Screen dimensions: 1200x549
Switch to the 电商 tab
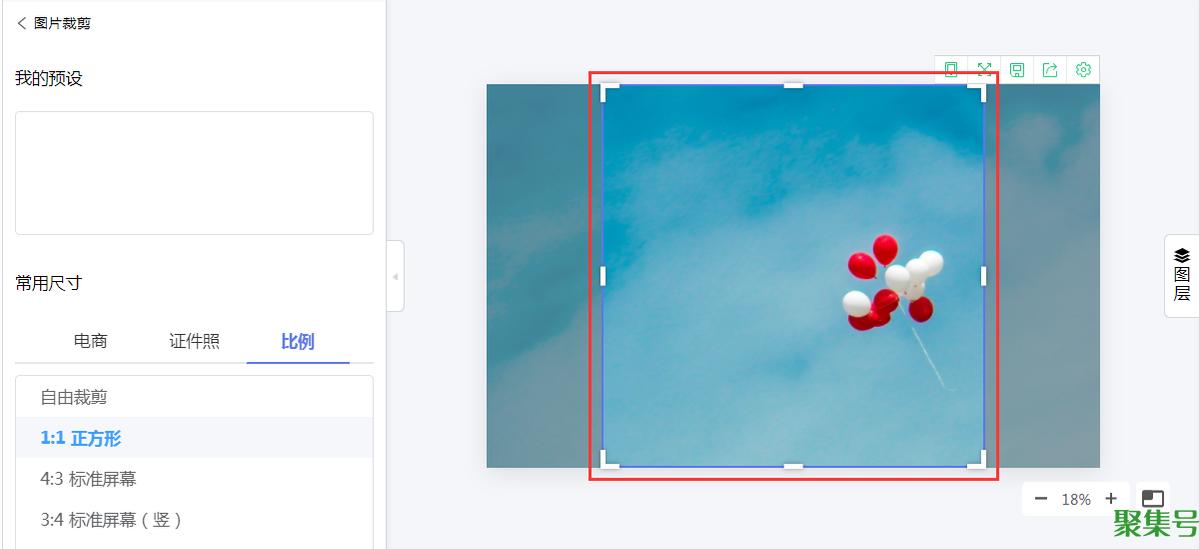91,341
